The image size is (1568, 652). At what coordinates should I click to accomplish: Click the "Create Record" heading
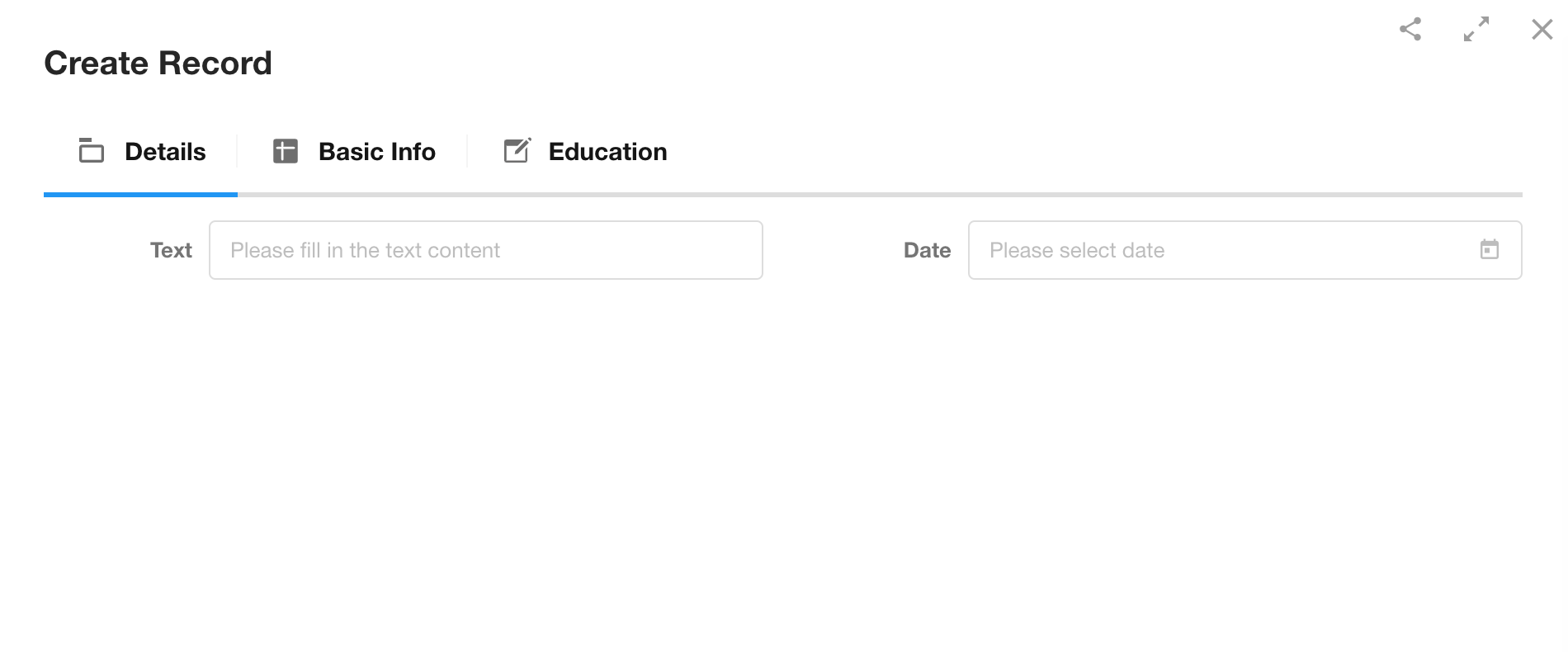pos(158,64)
